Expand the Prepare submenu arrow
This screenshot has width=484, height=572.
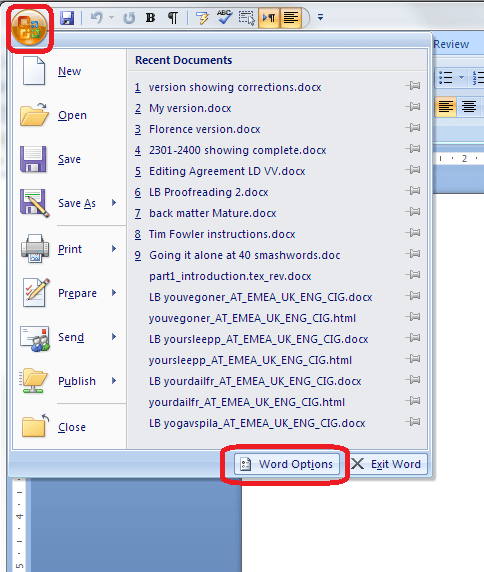(114, 293)
